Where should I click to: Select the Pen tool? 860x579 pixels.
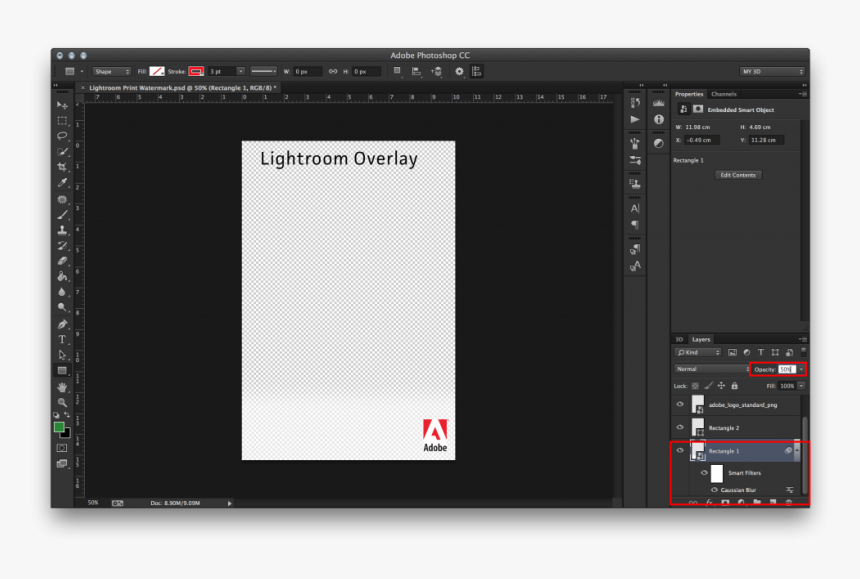[62, 324]
